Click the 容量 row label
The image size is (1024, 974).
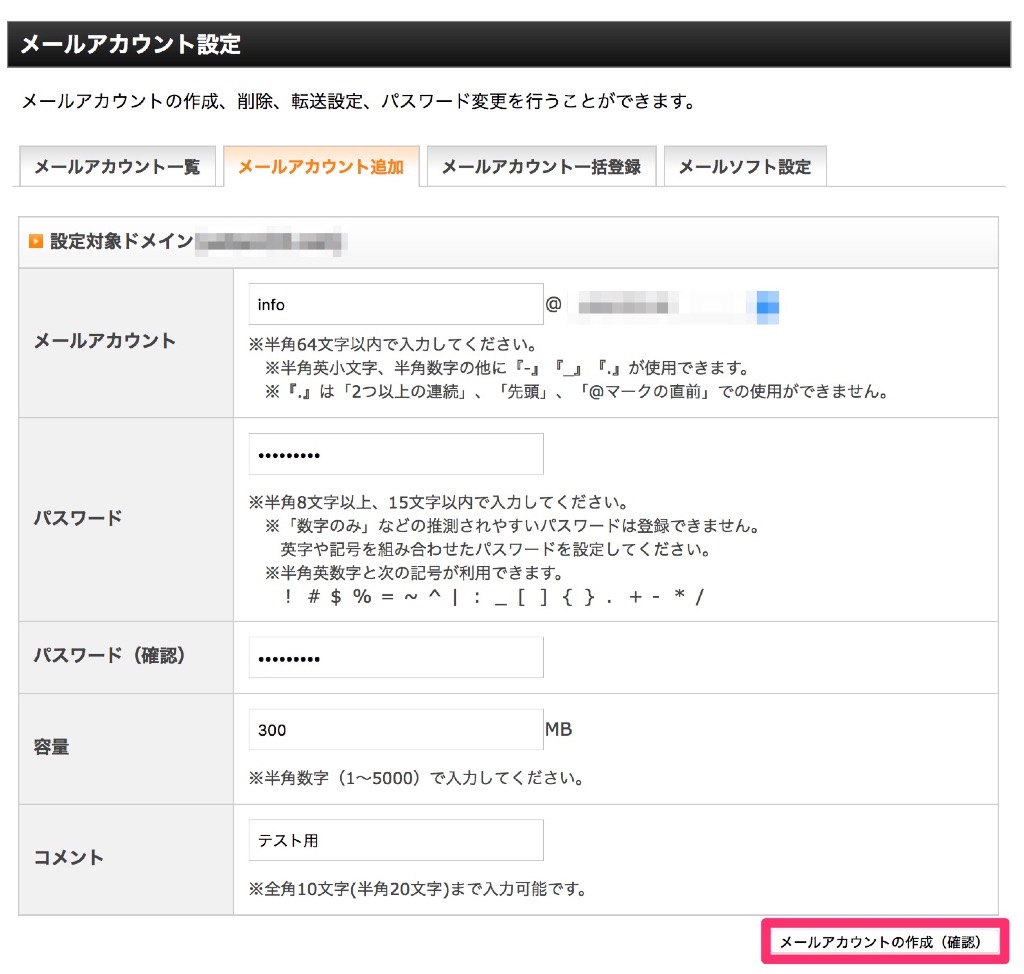(x=54, y=746)
